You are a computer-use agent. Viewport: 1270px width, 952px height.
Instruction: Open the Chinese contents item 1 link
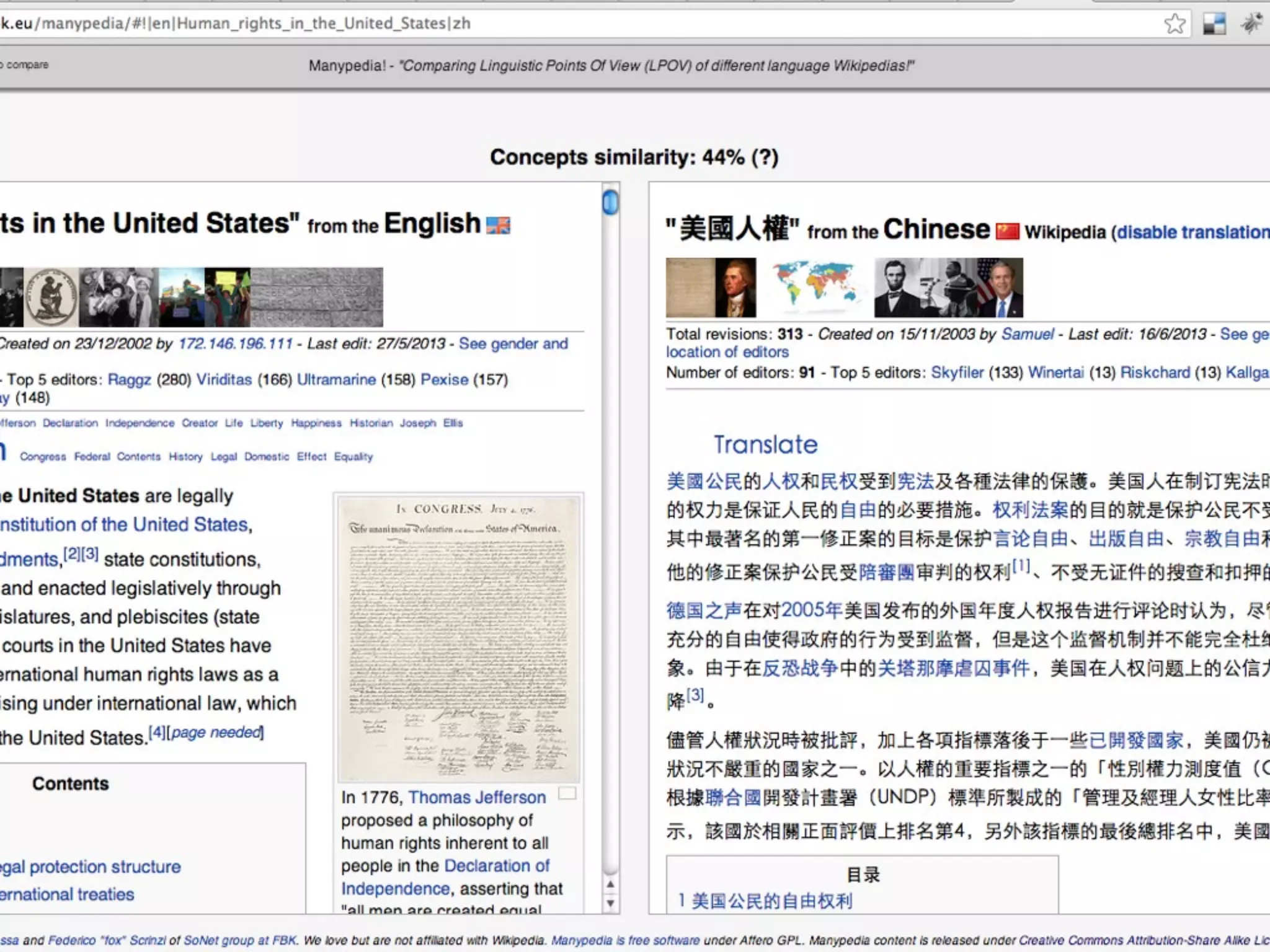[x=765, y=901]
